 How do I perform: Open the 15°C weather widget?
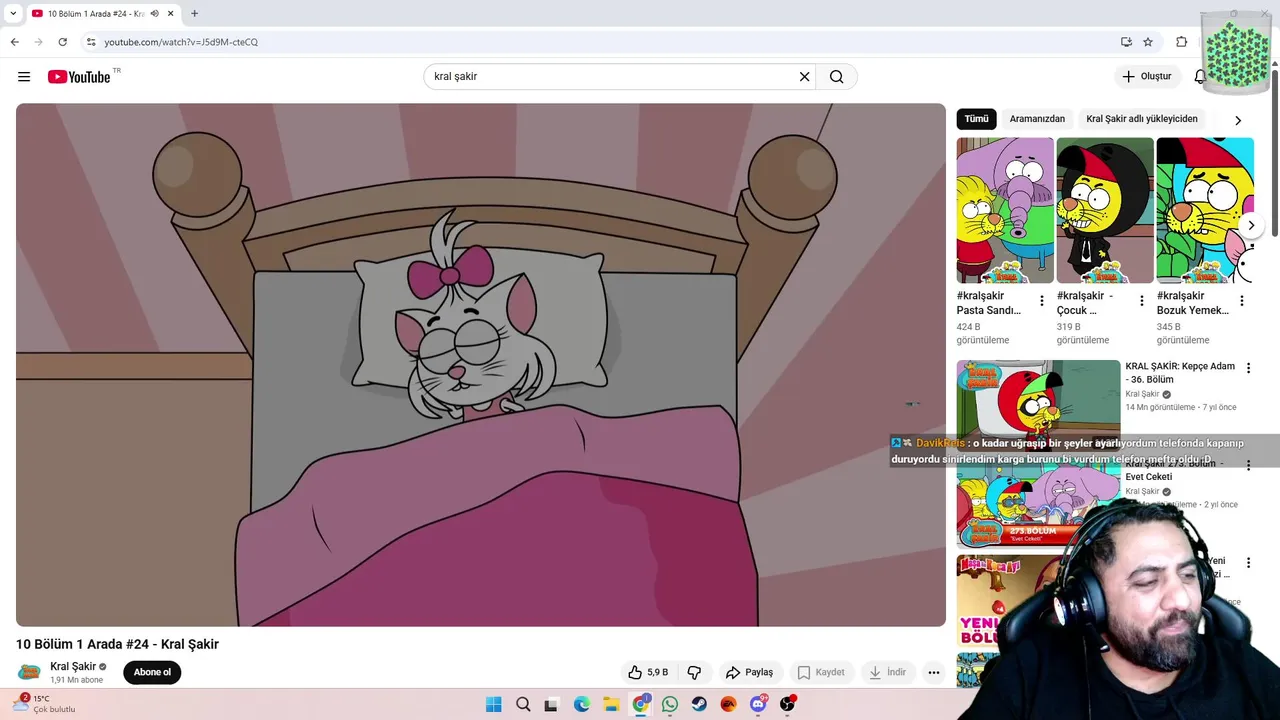[42, 704]
